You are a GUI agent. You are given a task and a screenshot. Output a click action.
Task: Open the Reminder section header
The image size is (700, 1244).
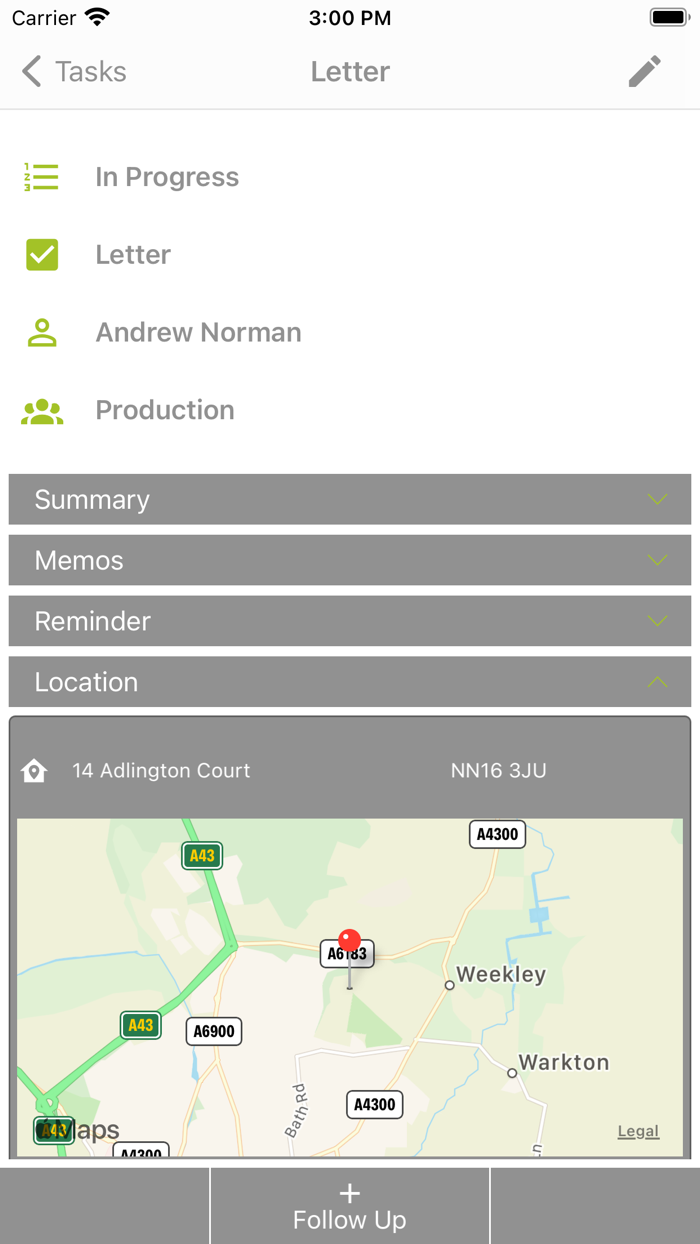click(x=349, y=621)
